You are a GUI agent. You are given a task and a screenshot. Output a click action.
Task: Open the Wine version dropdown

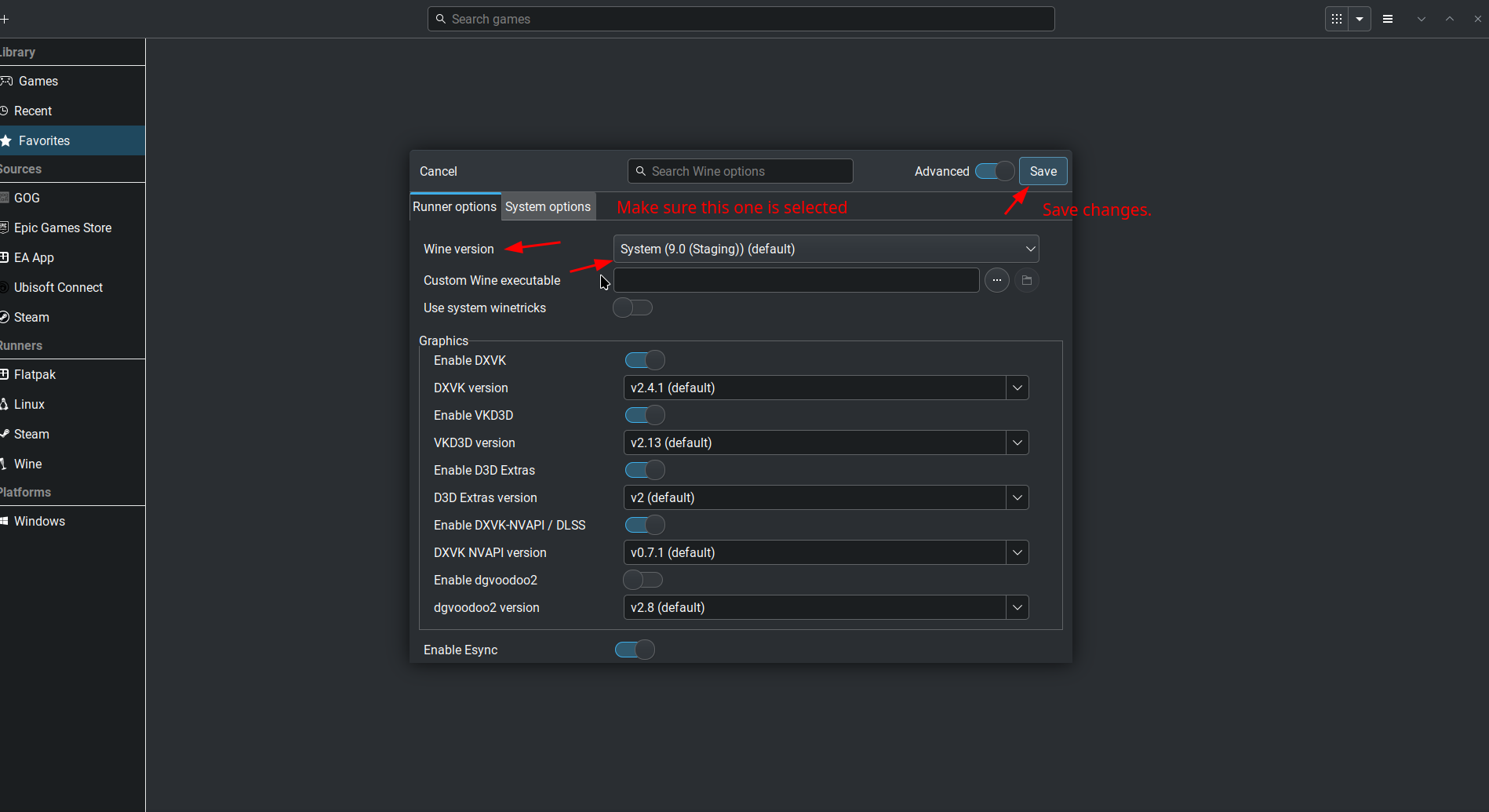click(825, 249)
